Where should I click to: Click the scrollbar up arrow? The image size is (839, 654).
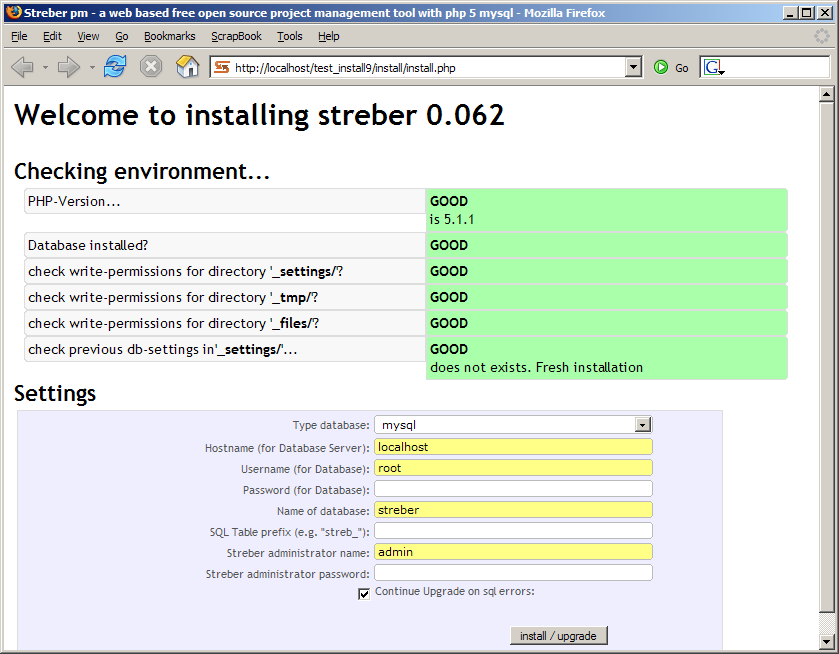pyautogui.click(x=826, y=95)
